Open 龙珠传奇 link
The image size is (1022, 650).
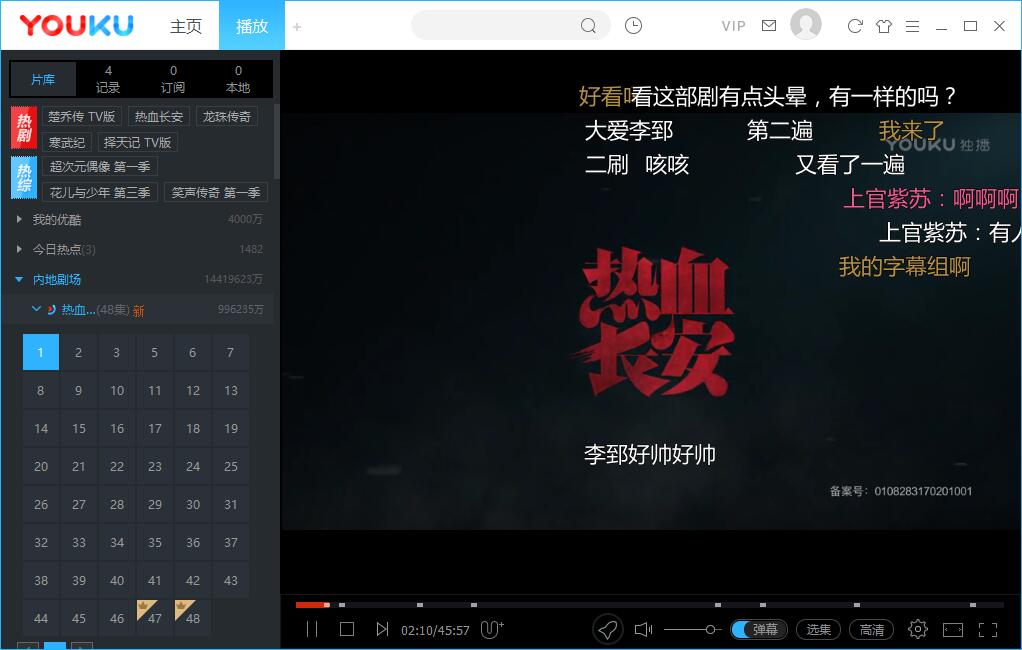tap(227, 117)
